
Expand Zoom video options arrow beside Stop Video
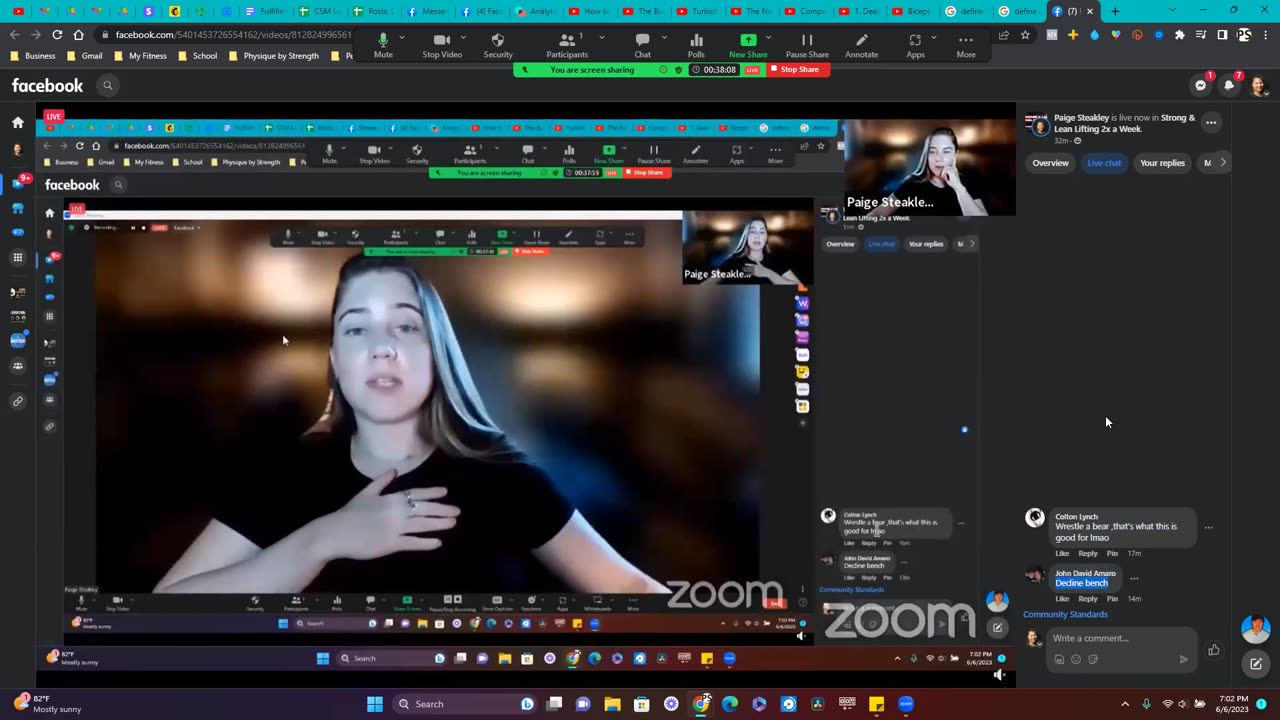[463, 38]
